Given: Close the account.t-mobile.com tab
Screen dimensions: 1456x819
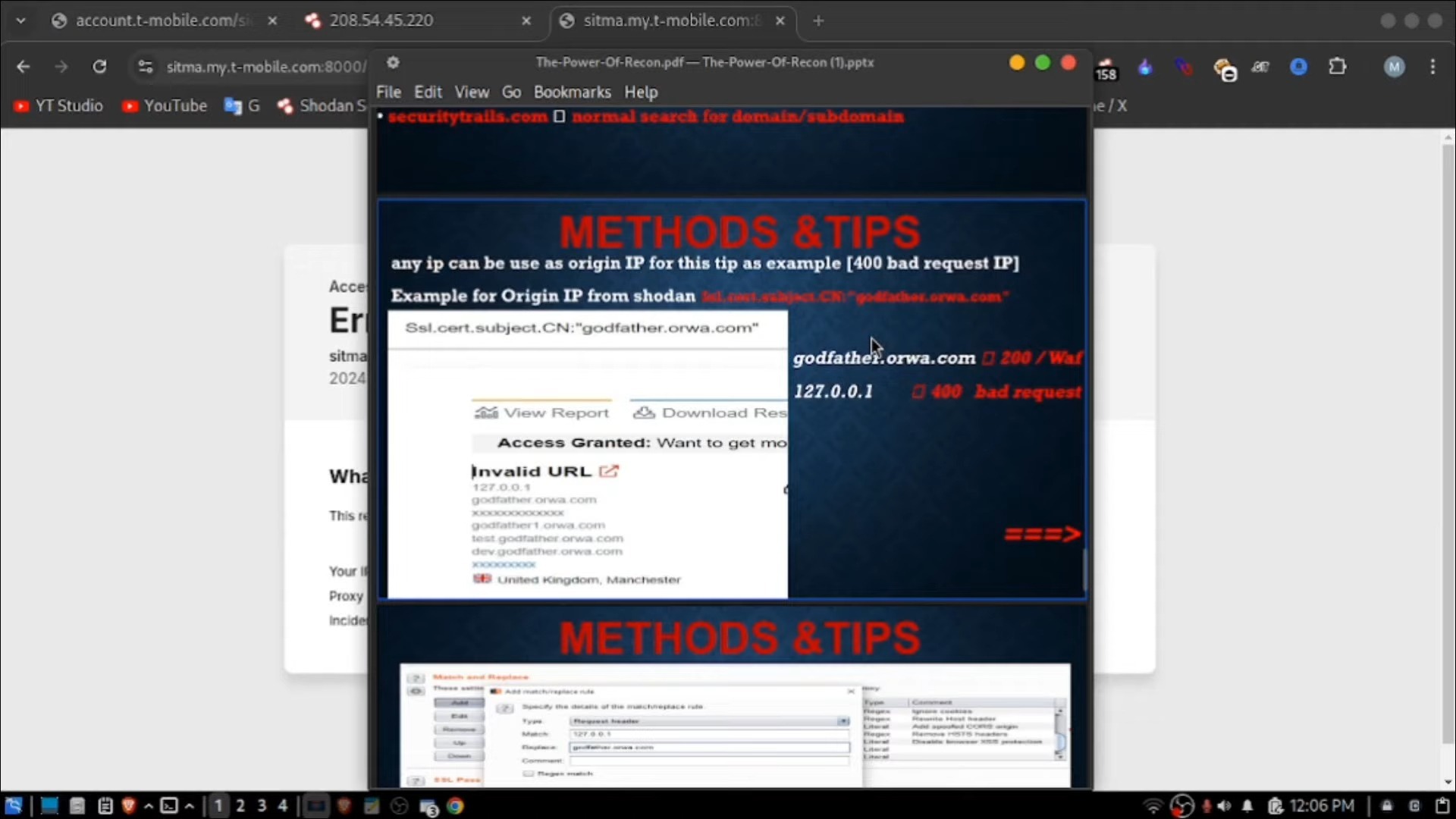Looking at the screenshot, I should pyautogui.click(x=272, y=20).
